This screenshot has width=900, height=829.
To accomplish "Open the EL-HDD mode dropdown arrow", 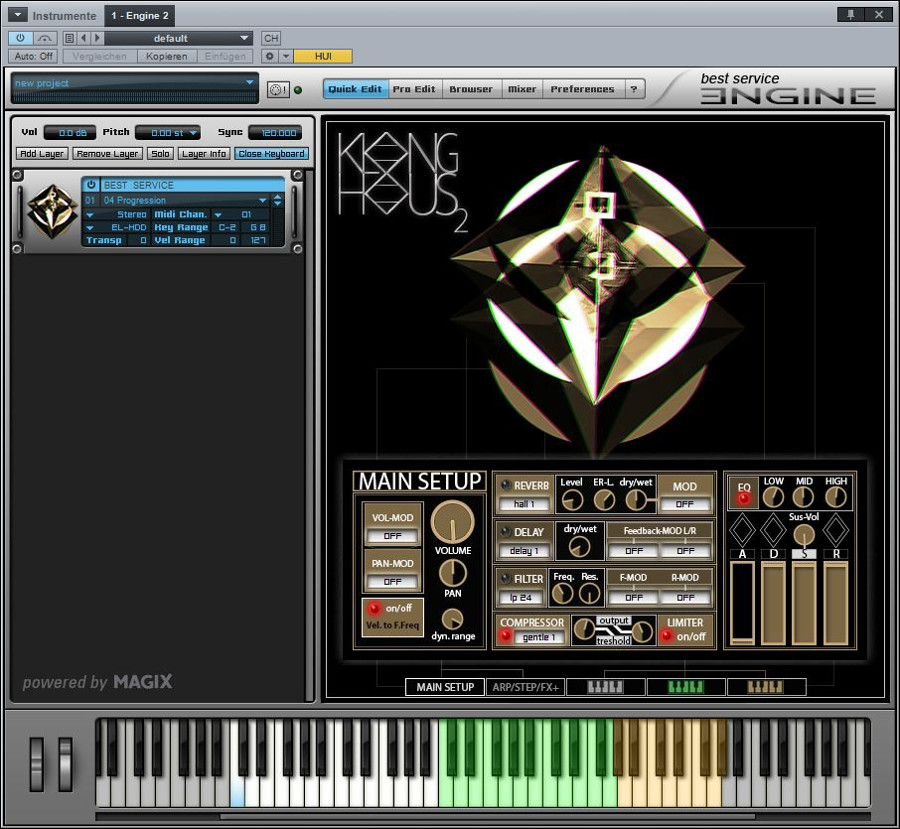I will [90, 227].
